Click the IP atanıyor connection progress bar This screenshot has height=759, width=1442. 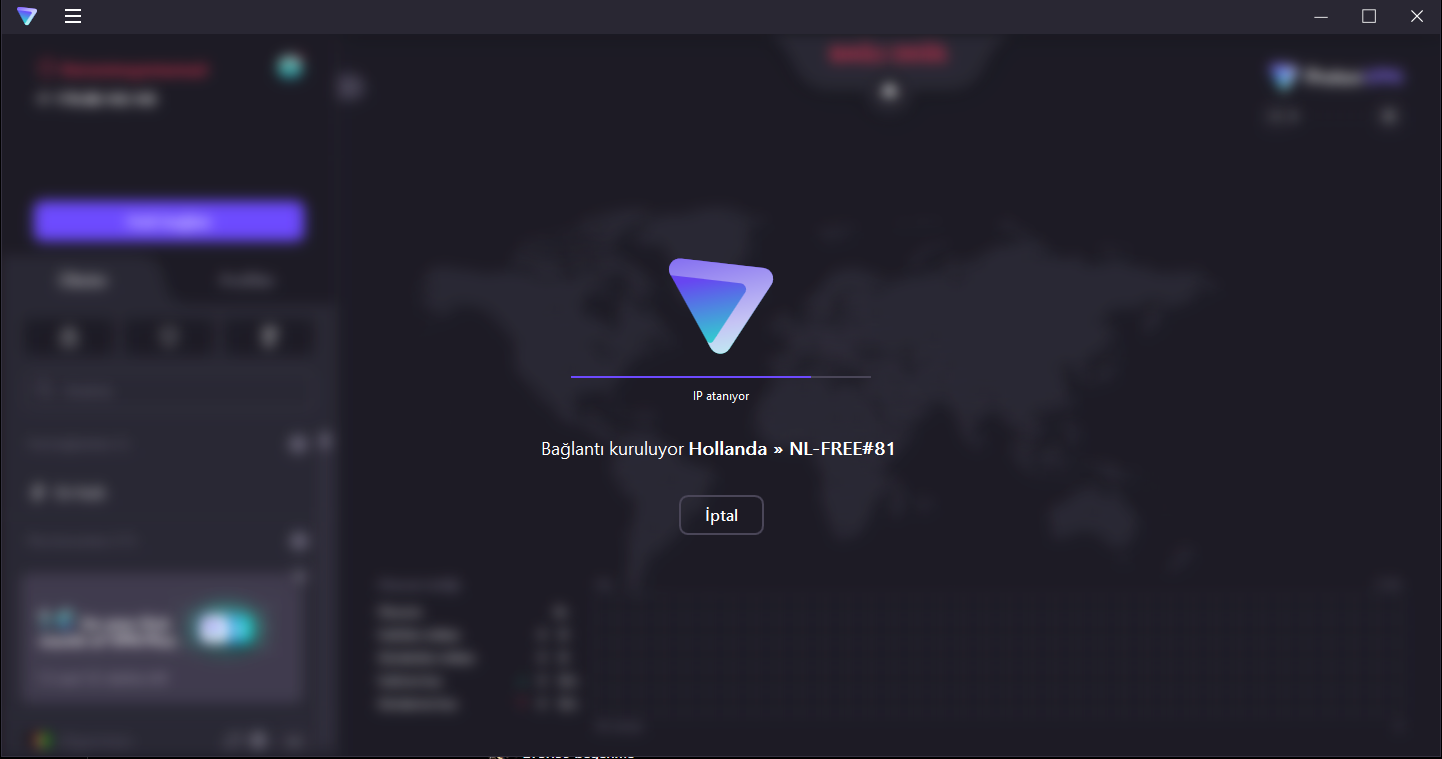[721, 377]
